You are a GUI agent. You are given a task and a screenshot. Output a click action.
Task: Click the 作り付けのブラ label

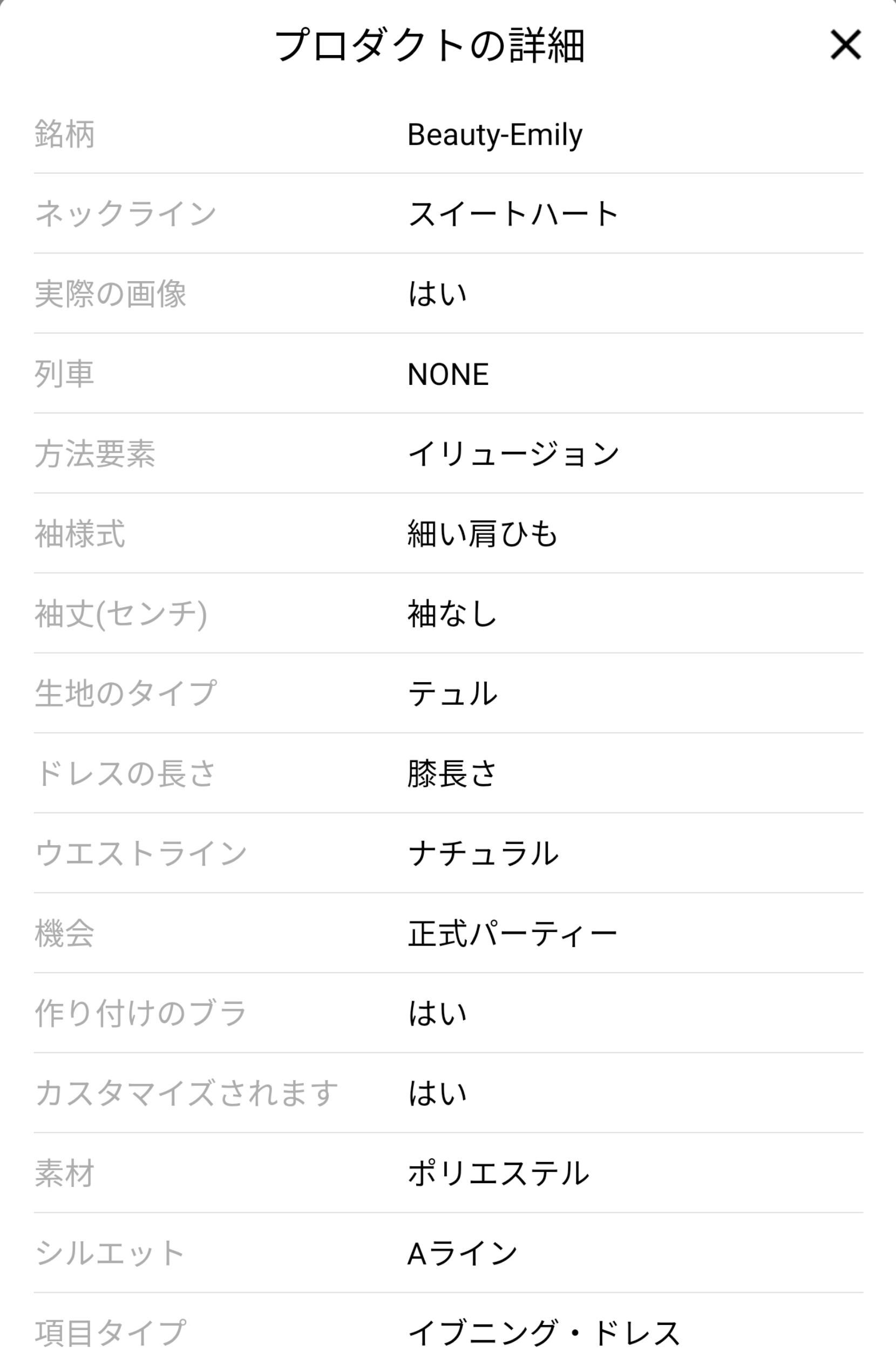[140, 1013]
